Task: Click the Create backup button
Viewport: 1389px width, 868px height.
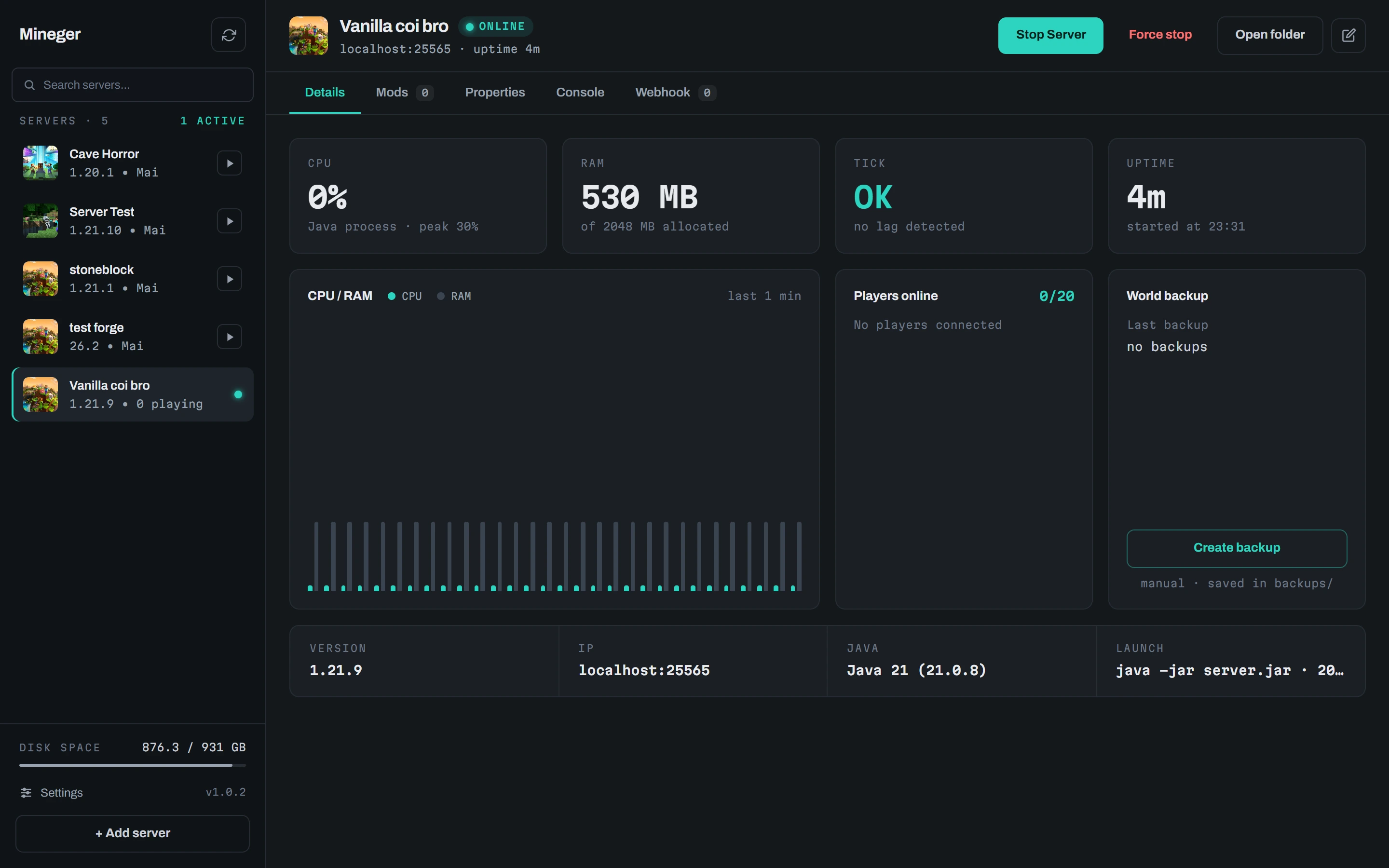Action: (1236, 548)
